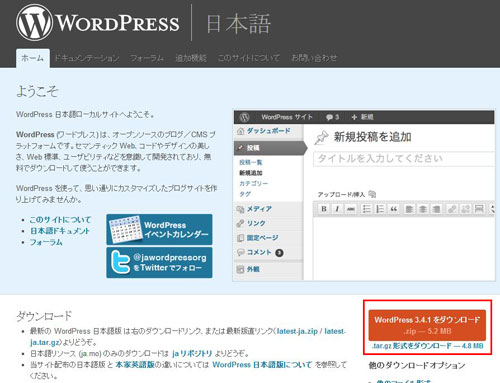Click + 新規 in the admin bar
Image resolution: width=500 pixels, height=383 pixels.
[x=362, y=117]
